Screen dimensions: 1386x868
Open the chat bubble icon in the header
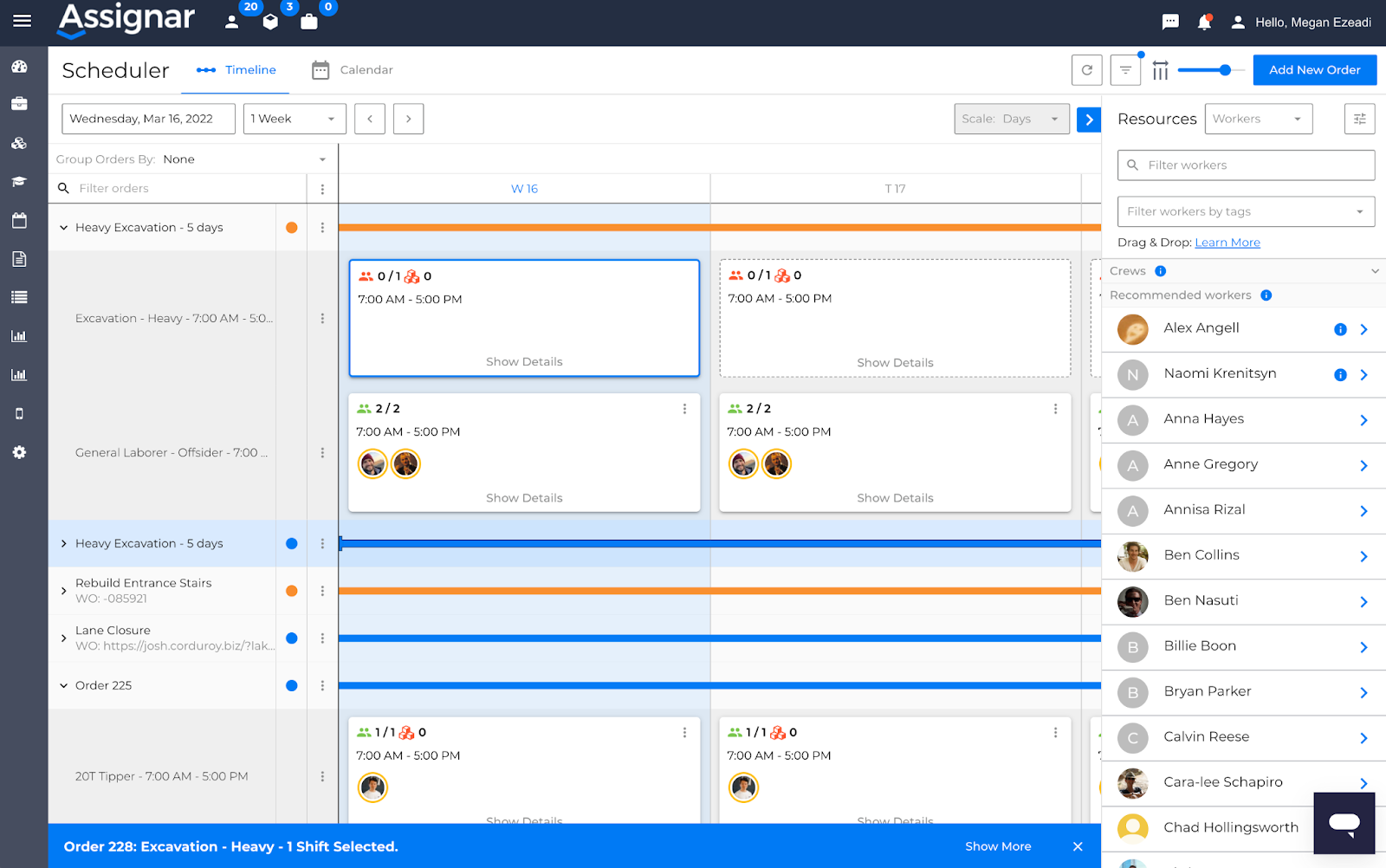[x=1169, y=22]
